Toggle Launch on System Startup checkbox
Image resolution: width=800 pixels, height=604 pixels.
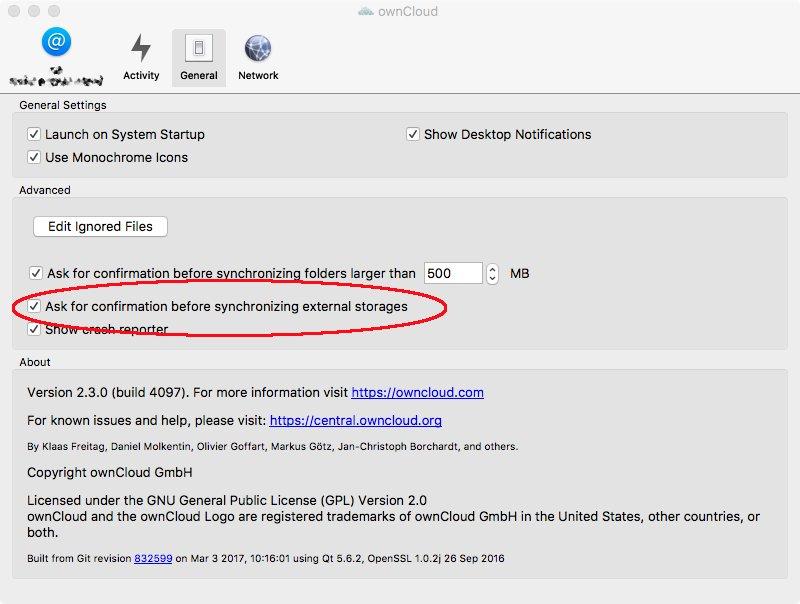34,134
